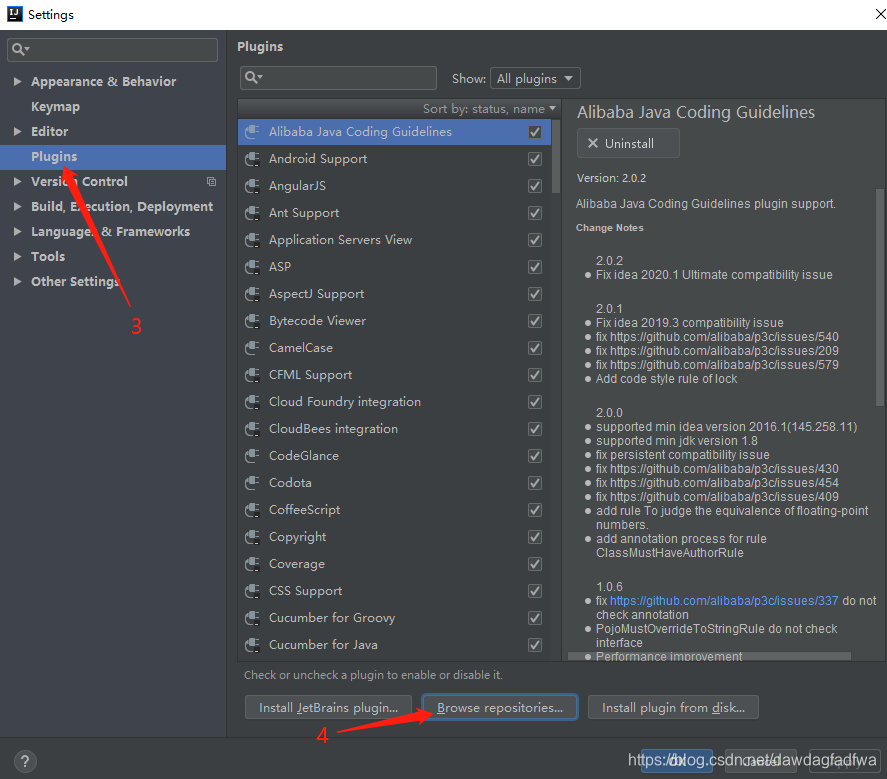Uncheck the CSS Support checkbox
The width and height of the screenshot is (887, 779).
coord(535,591)
